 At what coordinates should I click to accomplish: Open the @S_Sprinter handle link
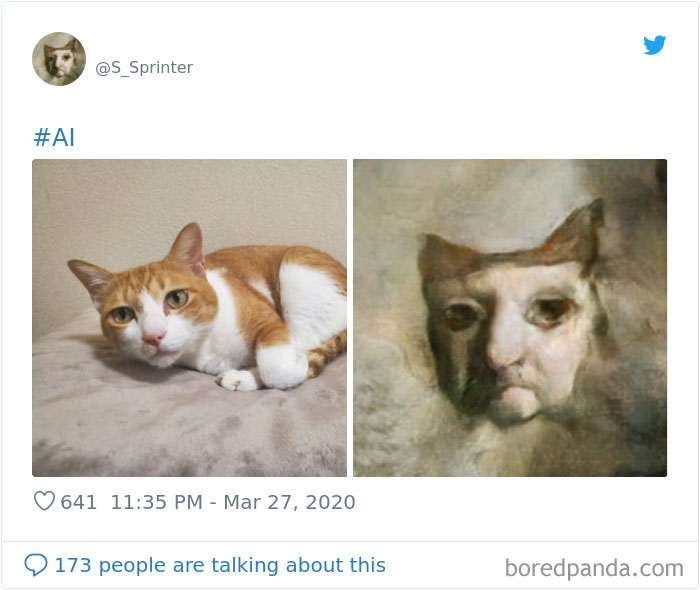tap(144, 68)
